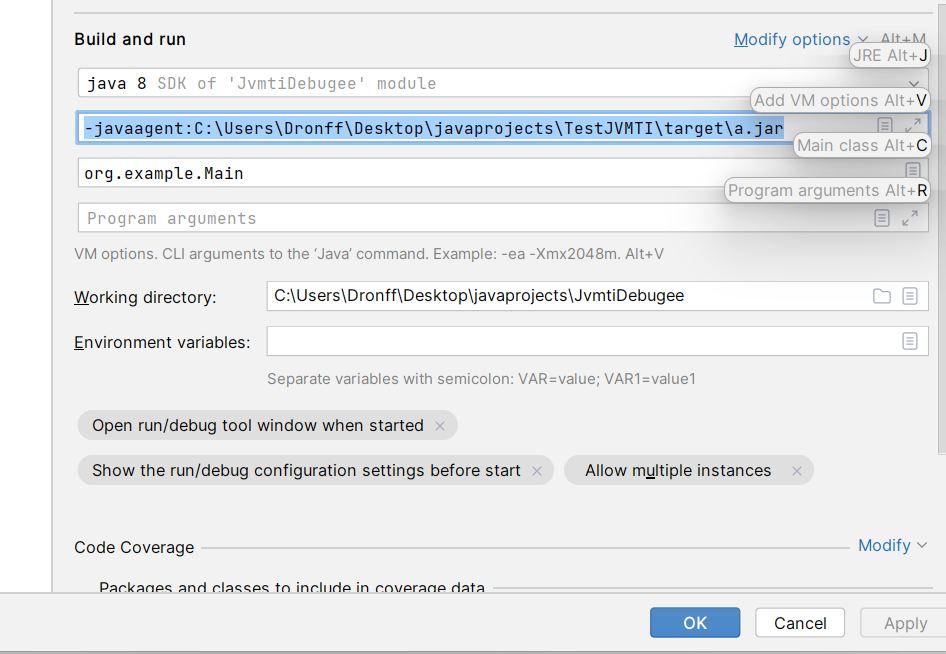Browse for working directory folder

point(881,296)
